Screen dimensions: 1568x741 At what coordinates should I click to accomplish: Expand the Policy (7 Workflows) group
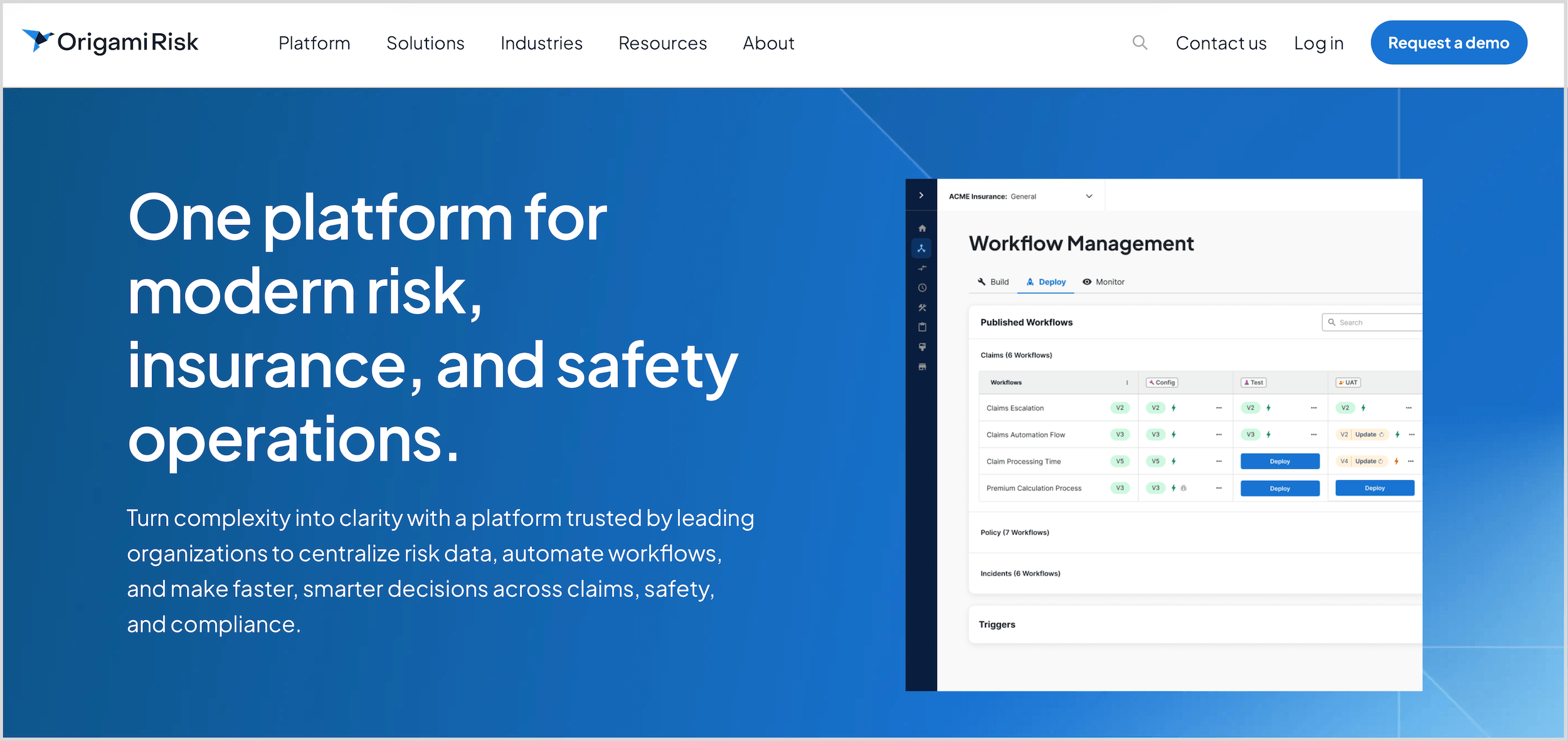click(1014, 532)
